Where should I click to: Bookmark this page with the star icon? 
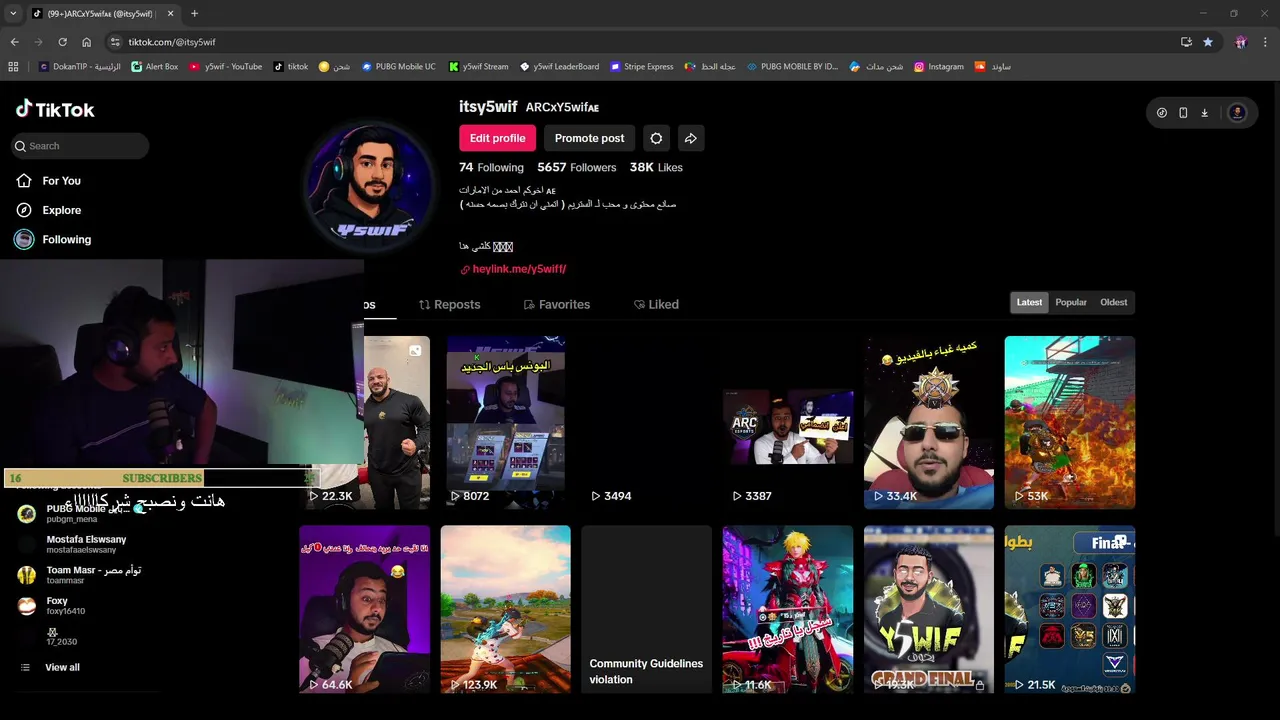click(x=1208, y=42)
